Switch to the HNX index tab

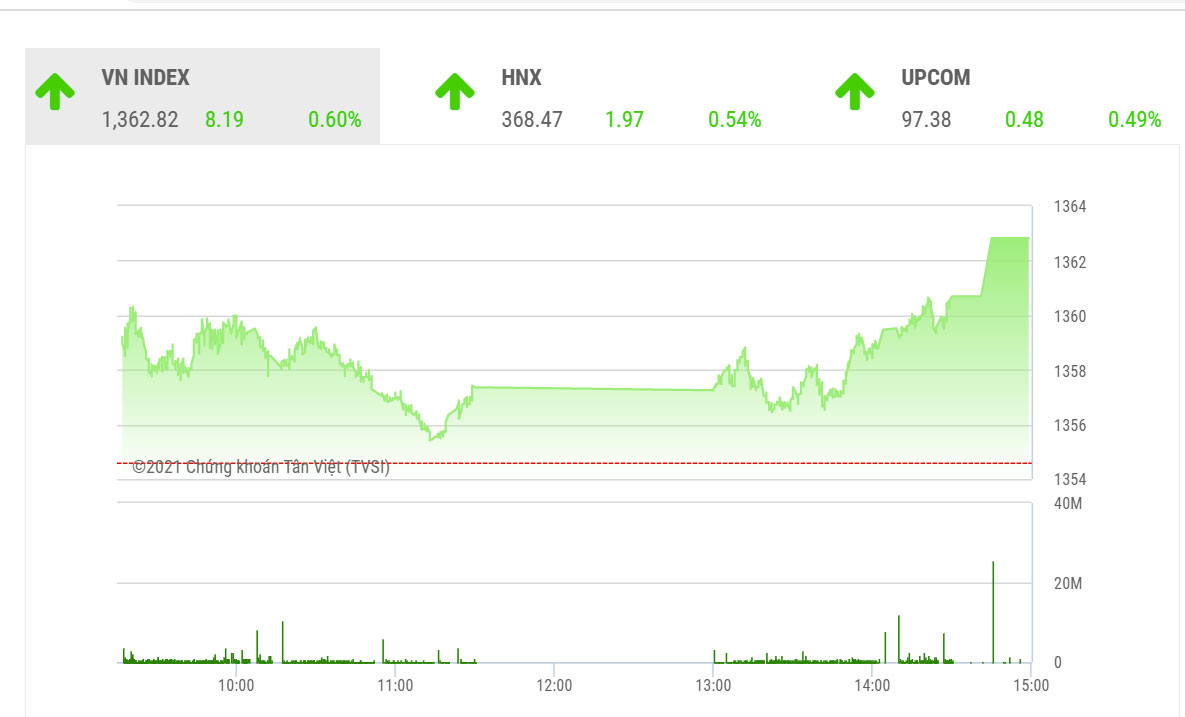click(521, 78)
